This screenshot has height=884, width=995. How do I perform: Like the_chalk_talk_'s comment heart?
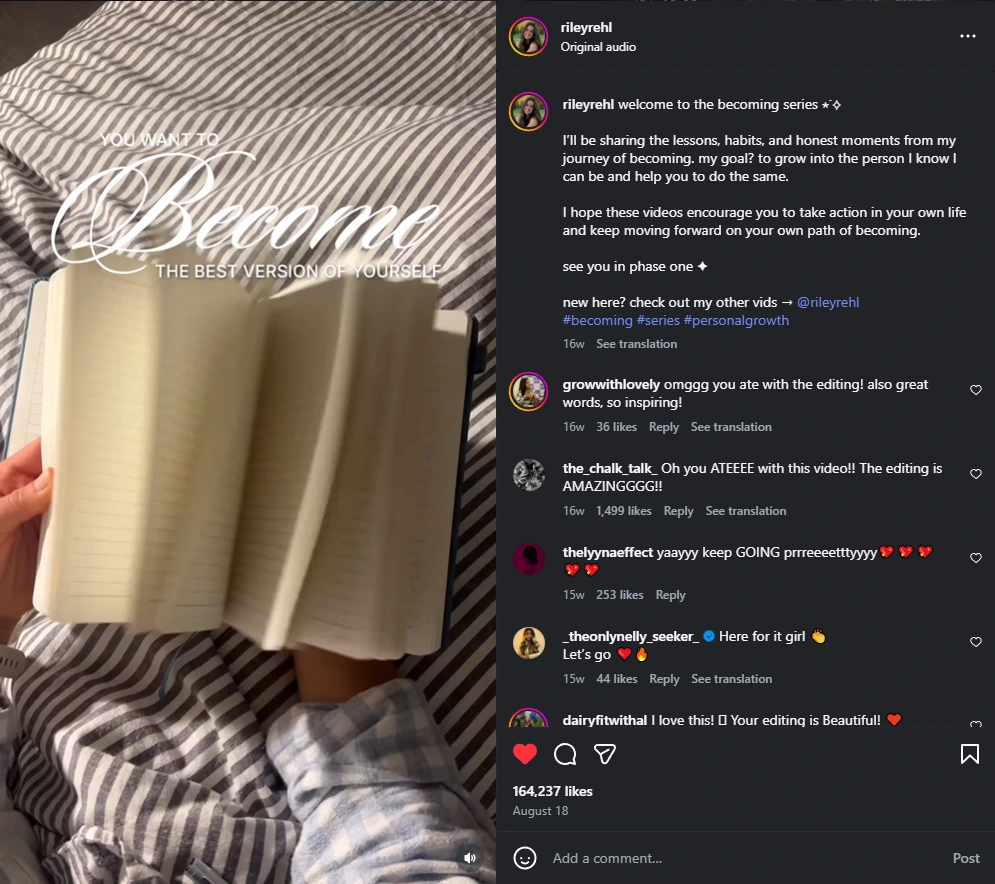[x=976, y=473]
